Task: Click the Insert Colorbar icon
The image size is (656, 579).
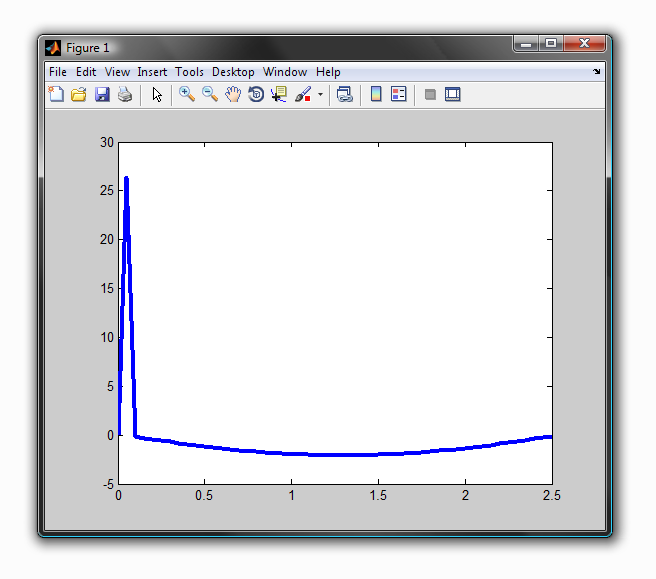Action: coord(376,95)
